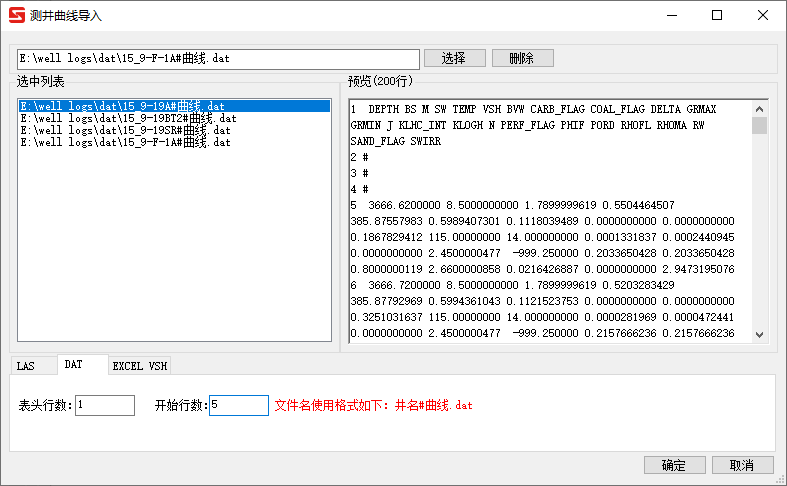Click preview scrollbar down arrow
The image size is (787, 486).
click(759, 335)
